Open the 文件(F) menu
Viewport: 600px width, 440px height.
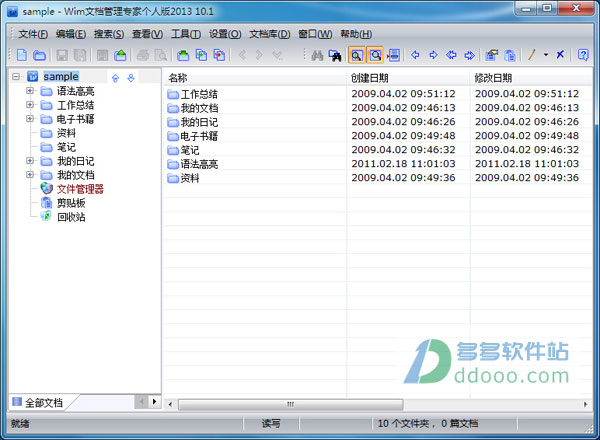[33, 34]
